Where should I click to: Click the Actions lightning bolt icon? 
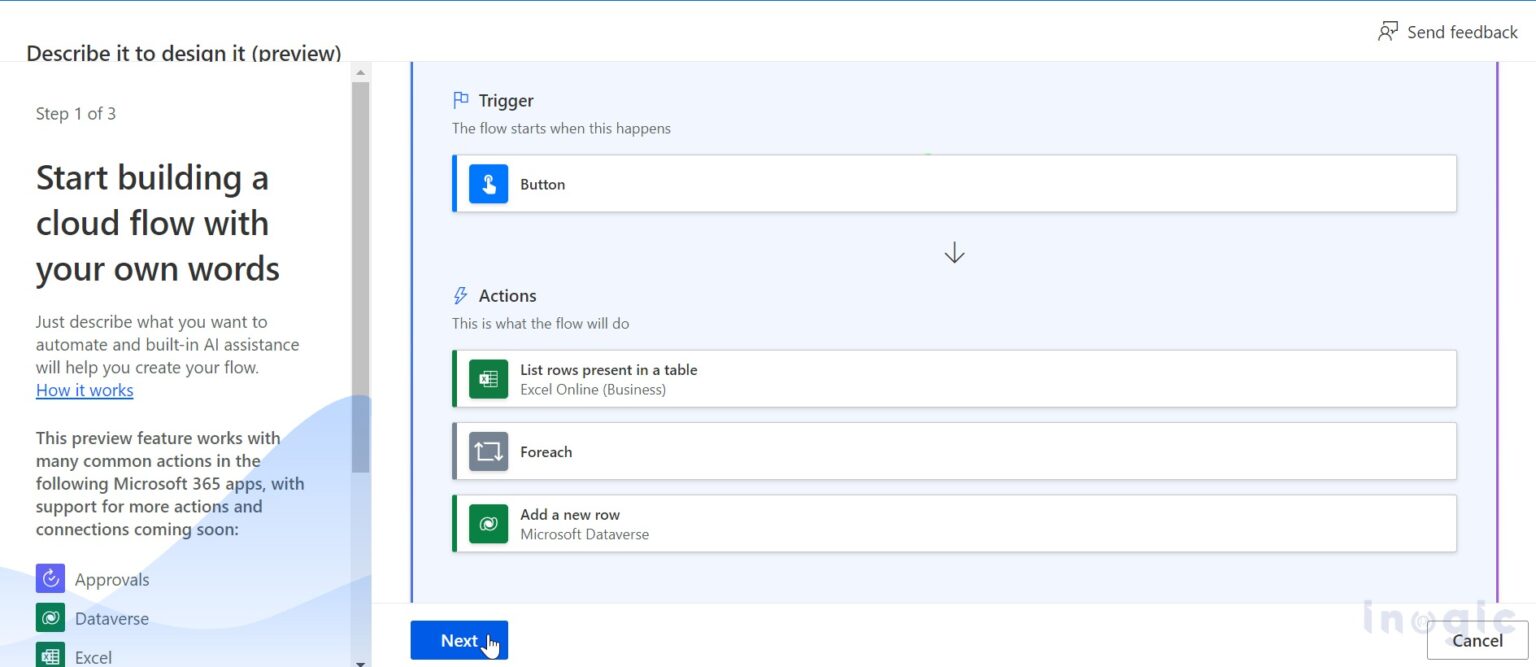461,296
